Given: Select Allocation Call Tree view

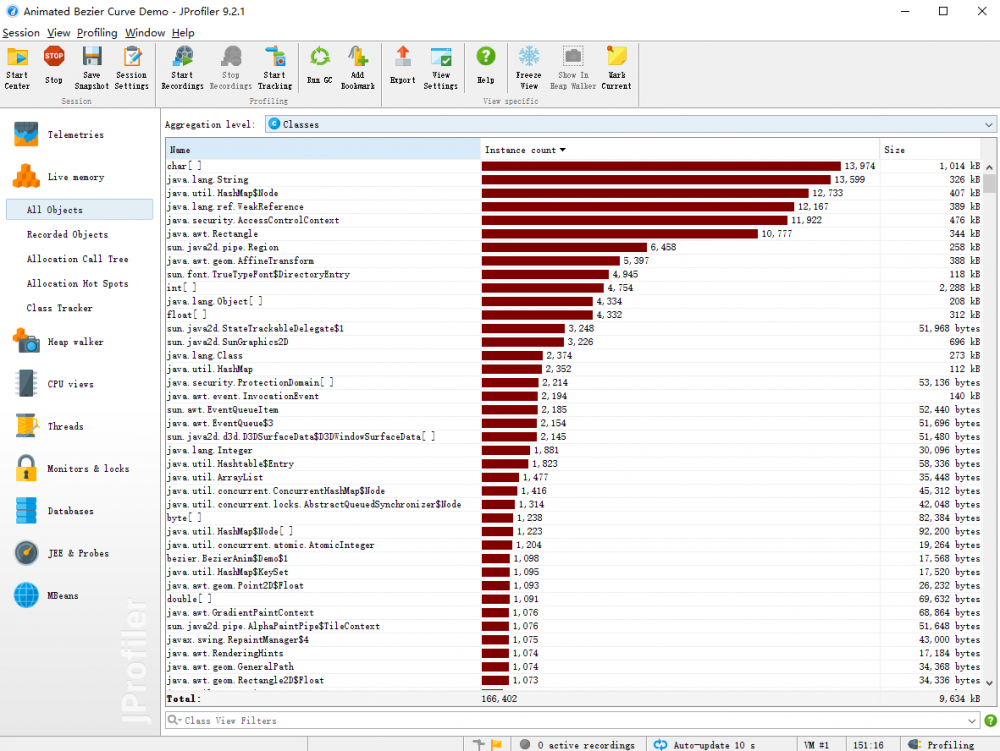Looking at the screenshot, I should click(x=77, y=259).
